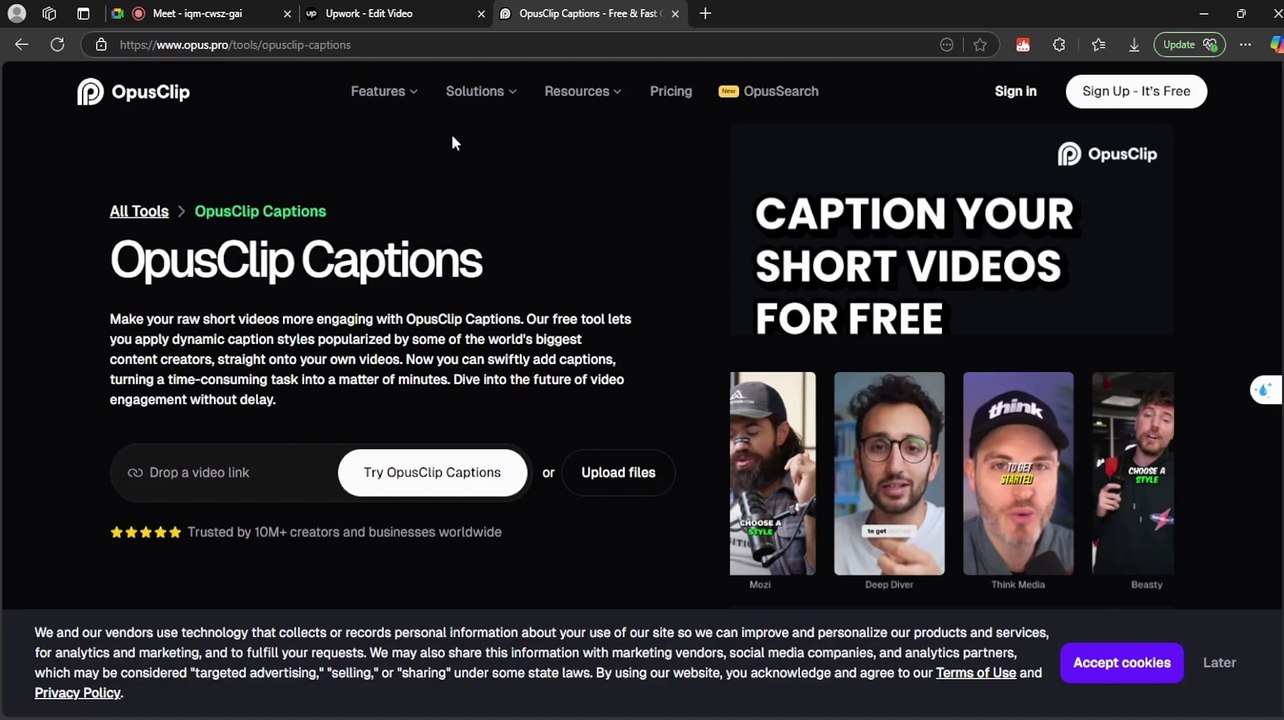Screen dimensions: 1284x720
Task: Close the Meet tab
Action: tap(288, 14)
